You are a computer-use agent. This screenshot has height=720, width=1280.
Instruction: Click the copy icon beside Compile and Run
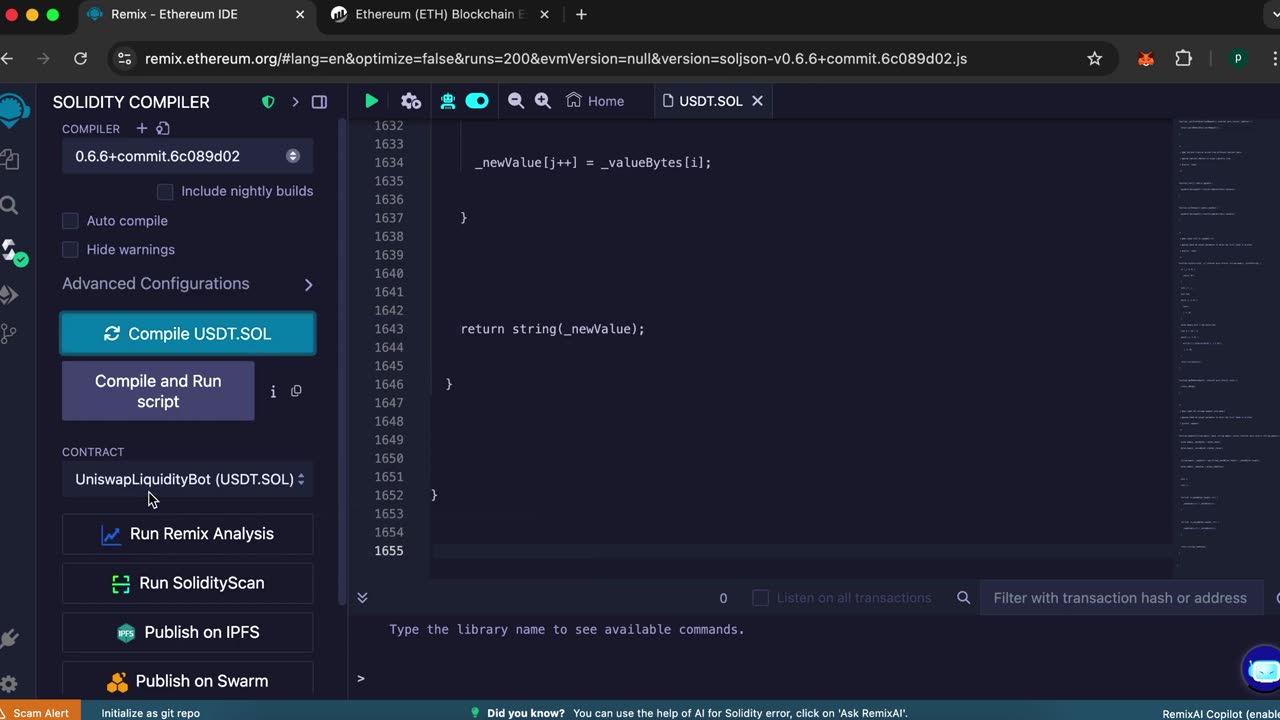(x=296, y=391)
